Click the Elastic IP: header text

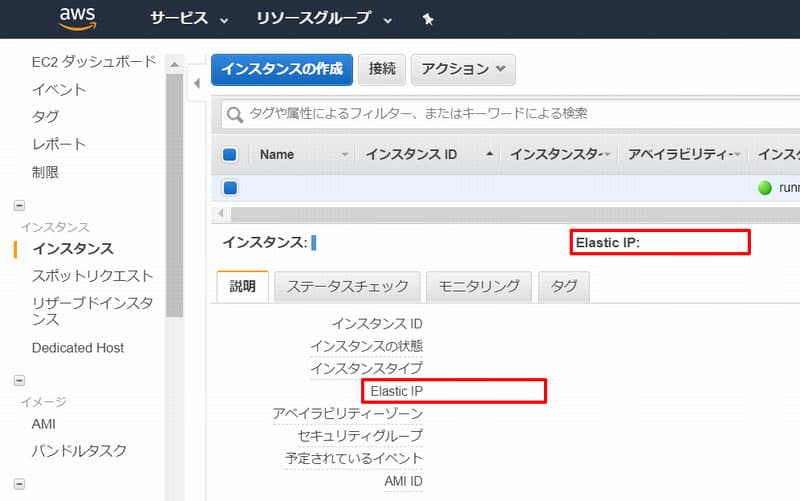(x=608, y=242)
